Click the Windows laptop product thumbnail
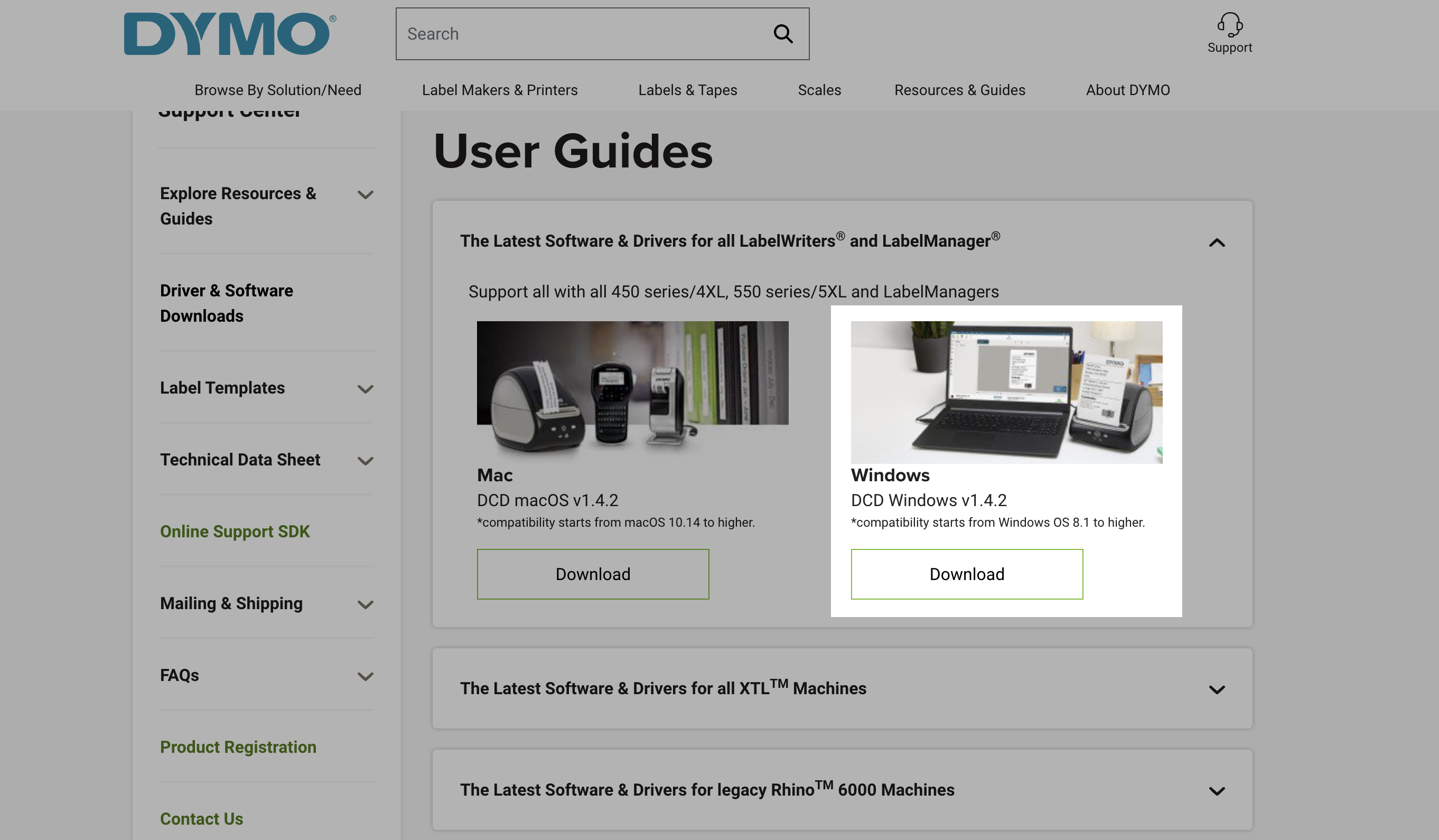The height and width of the screenshot is (840, 1439). (x=1006, y=391)
